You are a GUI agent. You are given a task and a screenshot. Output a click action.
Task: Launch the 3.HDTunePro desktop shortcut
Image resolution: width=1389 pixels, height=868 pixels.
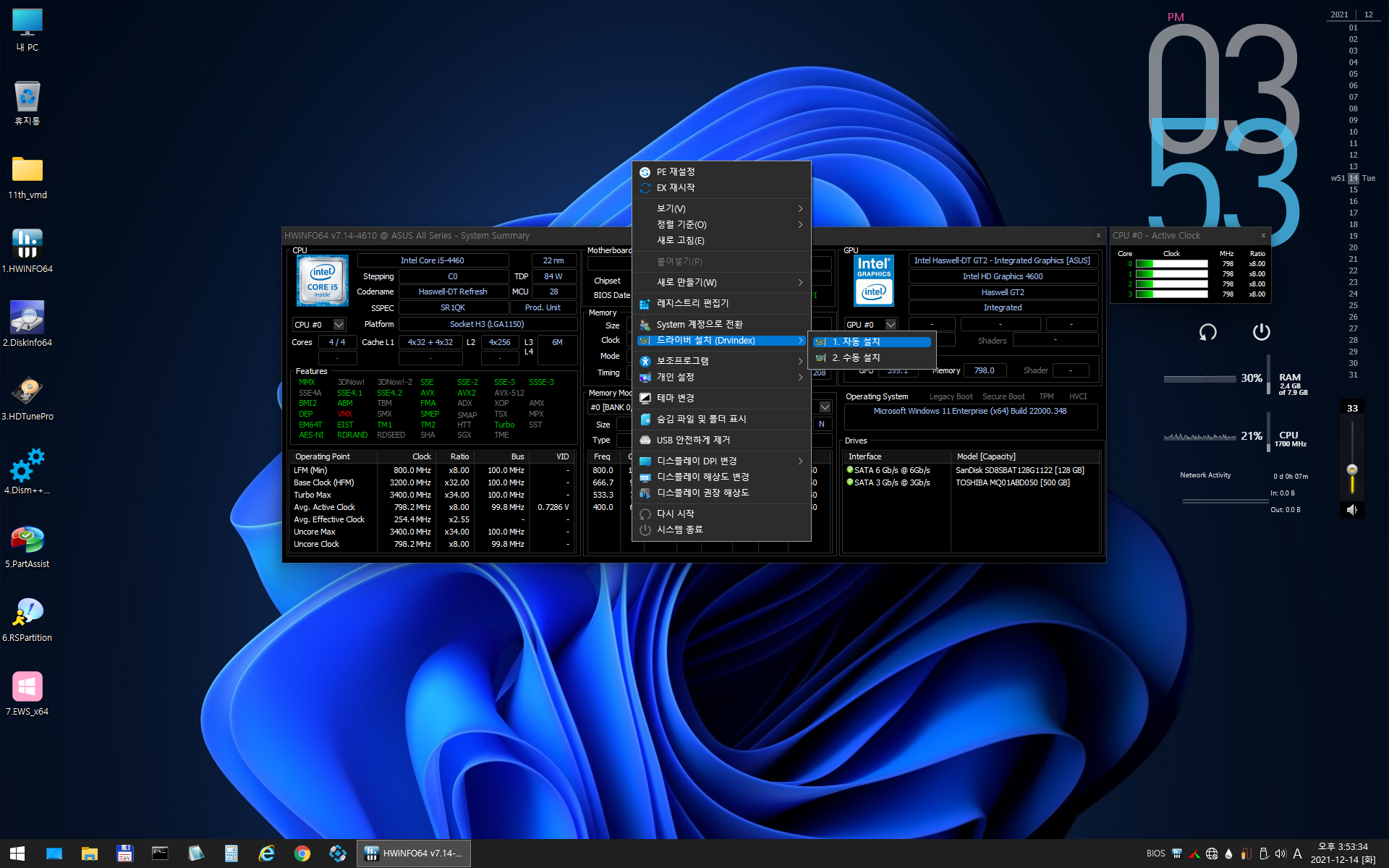tap(27, 399)
